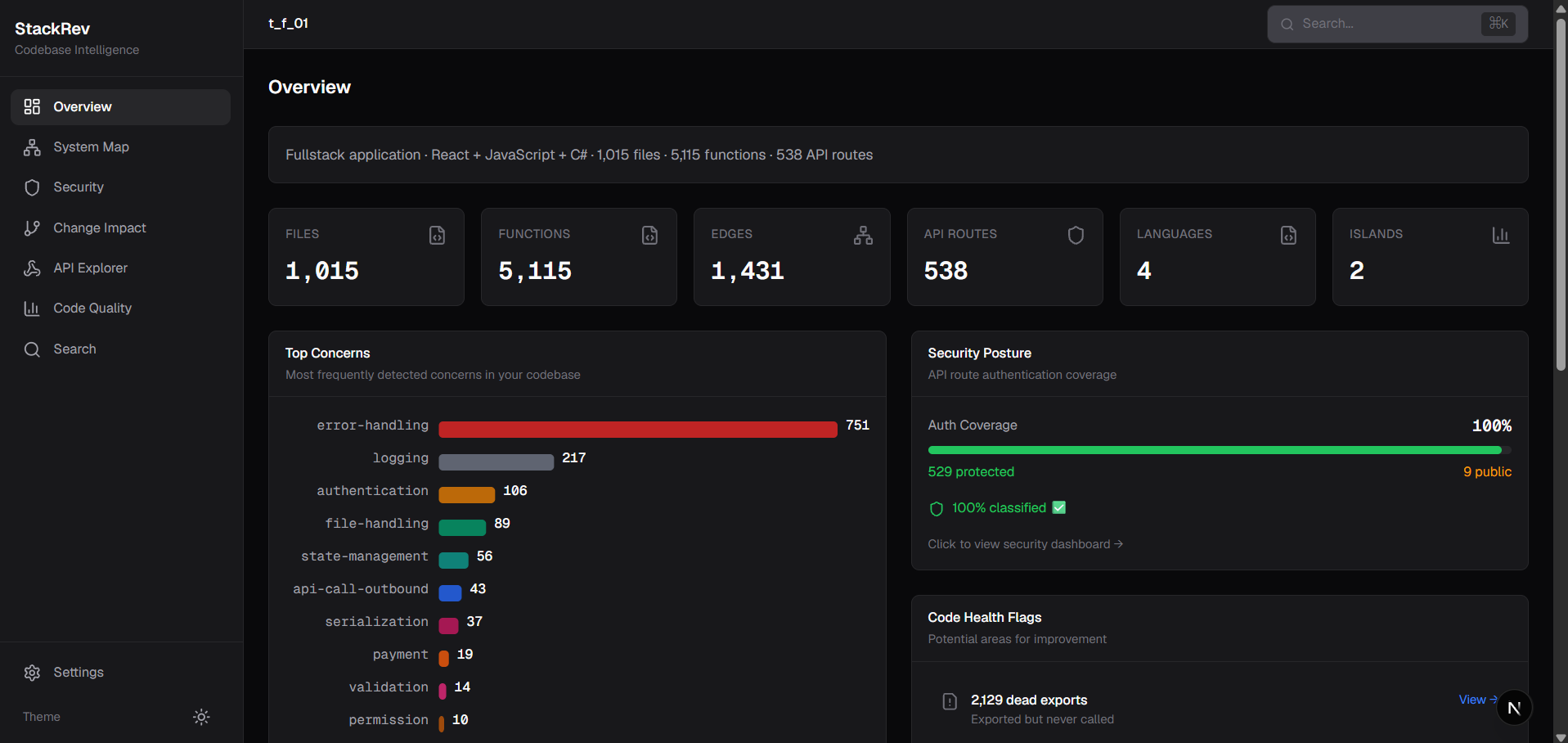Screen dimensions: 1568x743
Task: Click the 'Top Concerns' heading
Action: click(x=327, y=353)
